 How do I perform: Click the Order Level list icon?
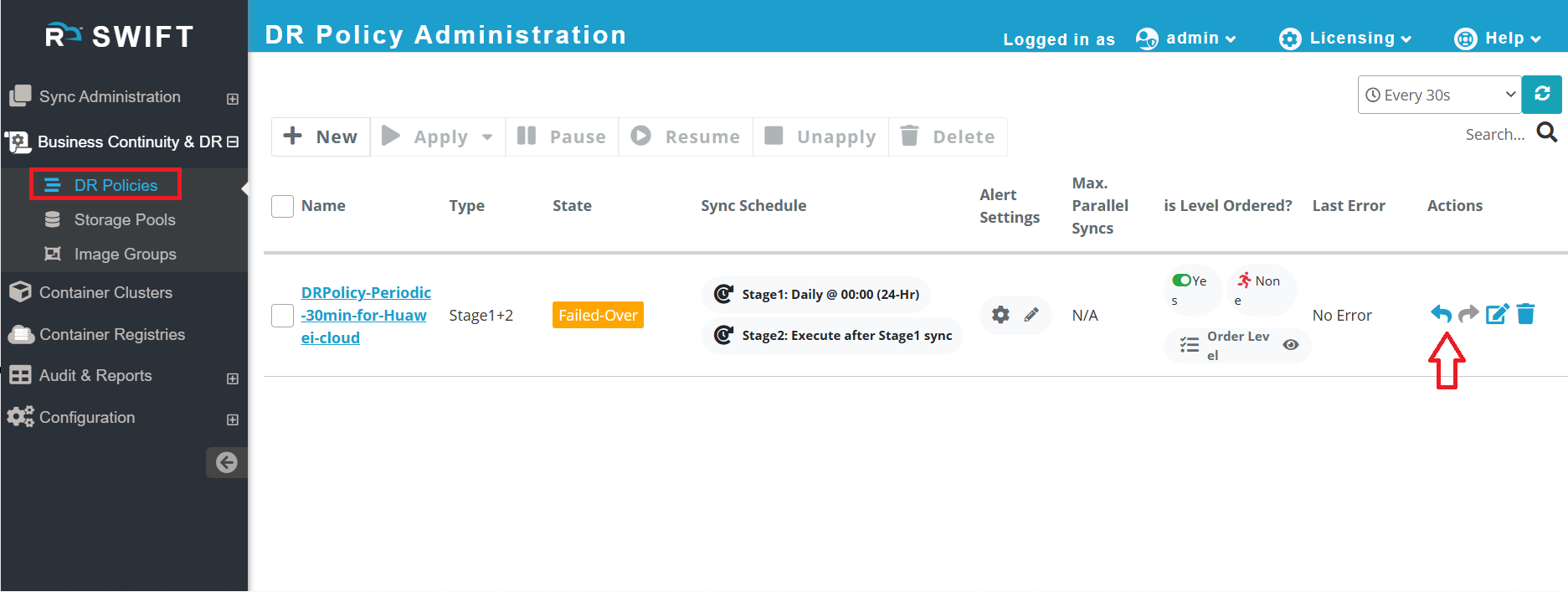click(1189, 345)
